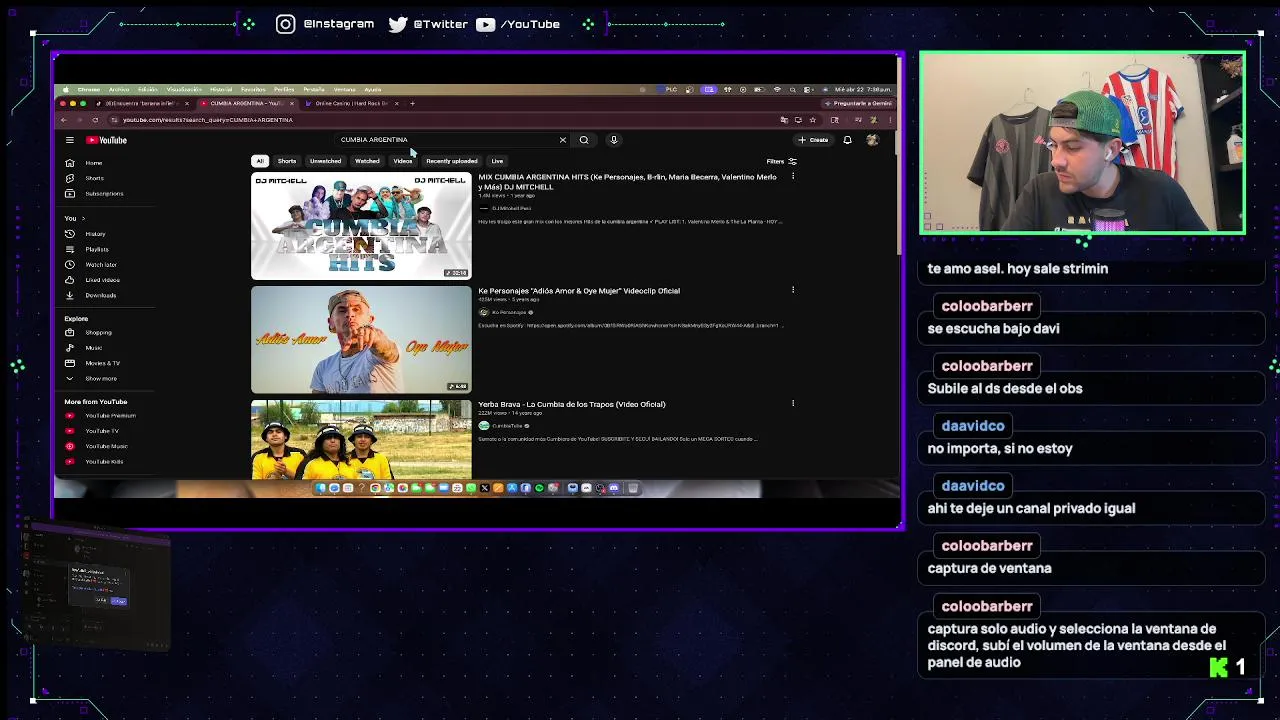The height and width of the screenshot is (720, 1280).
Task: Click the YouTube Kids icon
Action: tap(69, 461)
